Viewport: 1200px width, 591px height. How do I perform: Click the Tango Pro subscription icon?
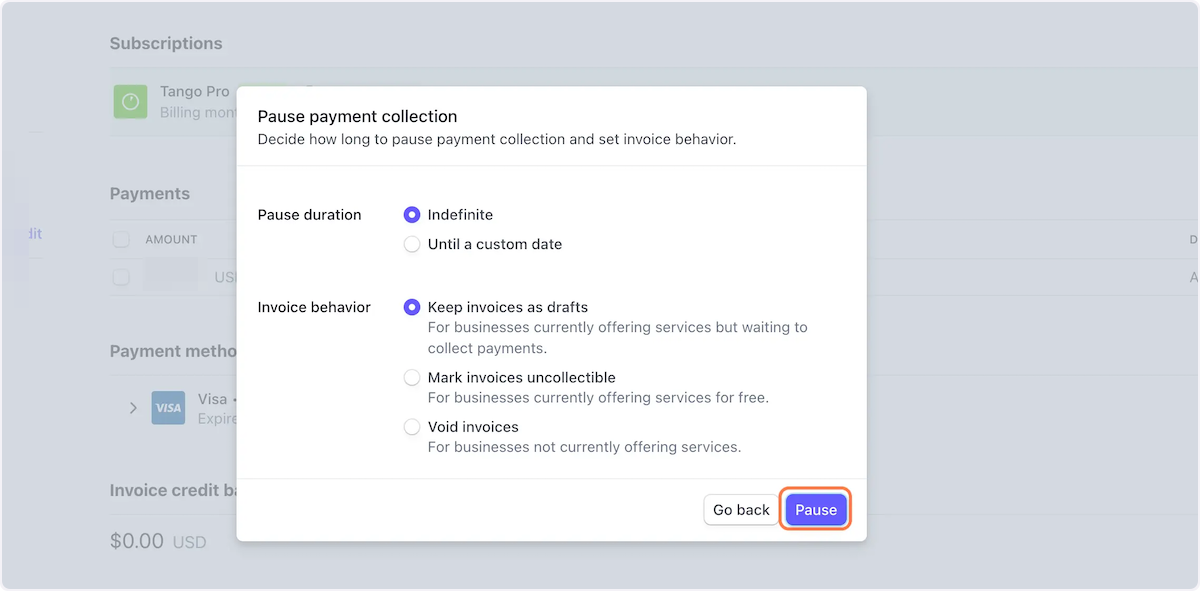pyautogui.click(x=130, y=101)
